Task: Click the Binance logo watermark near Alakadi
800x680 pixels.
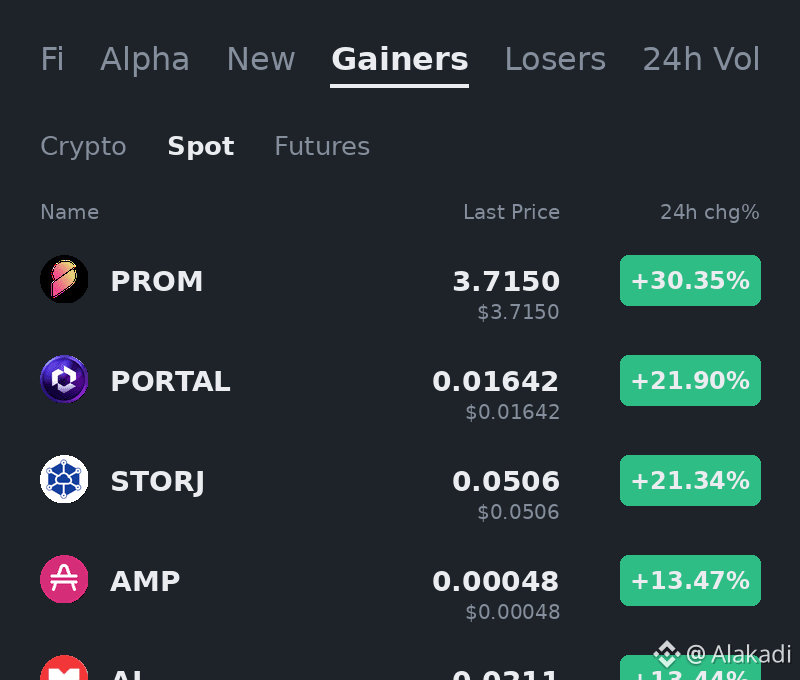Action: point(667,654)
